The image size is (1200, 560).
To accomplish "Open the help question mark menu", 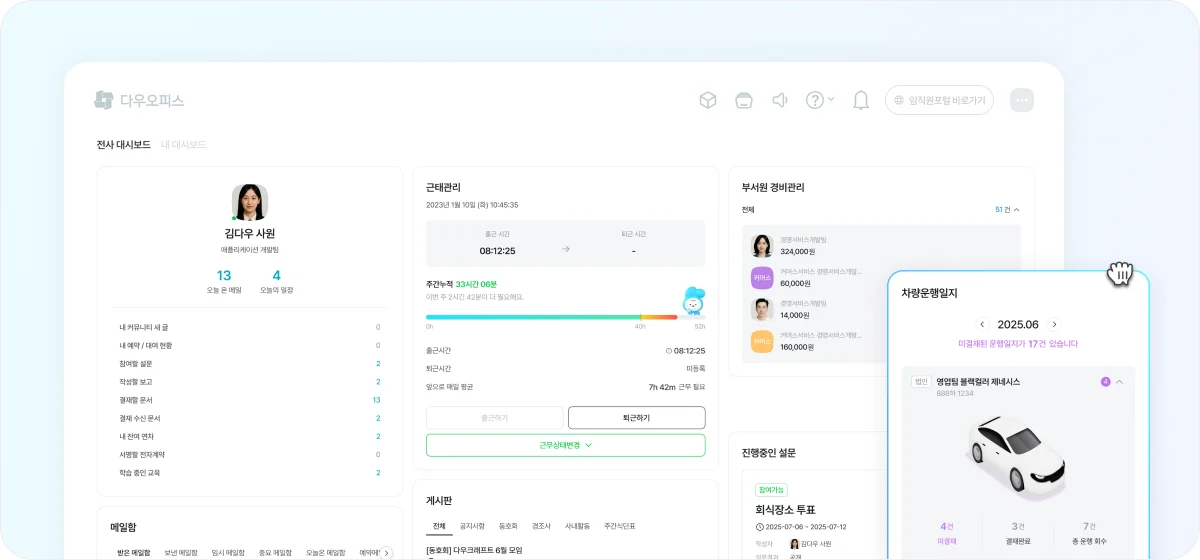I will 819,100.
